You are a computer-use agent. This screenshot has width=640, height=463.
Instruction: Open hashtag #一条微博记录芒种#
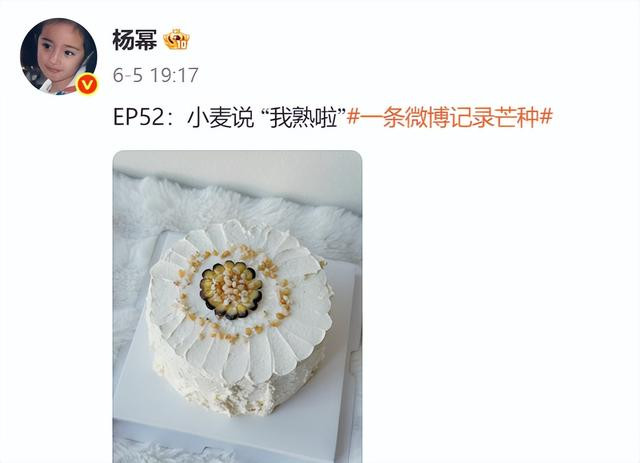[450, 118]
